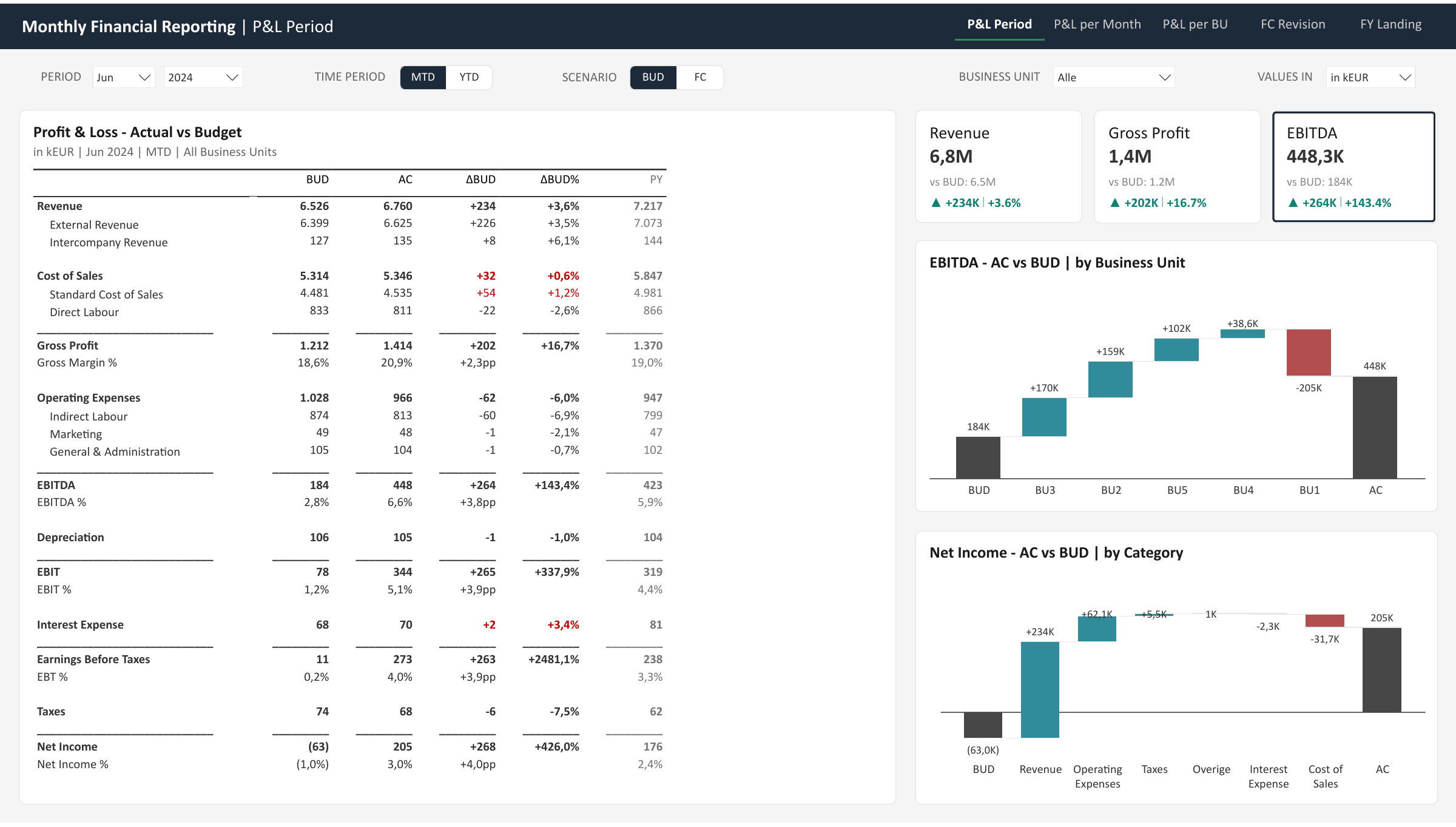Screen dimensions: 1456x827
Task: Go to the FC Revision tab
Action: [x=1293, y=24]
